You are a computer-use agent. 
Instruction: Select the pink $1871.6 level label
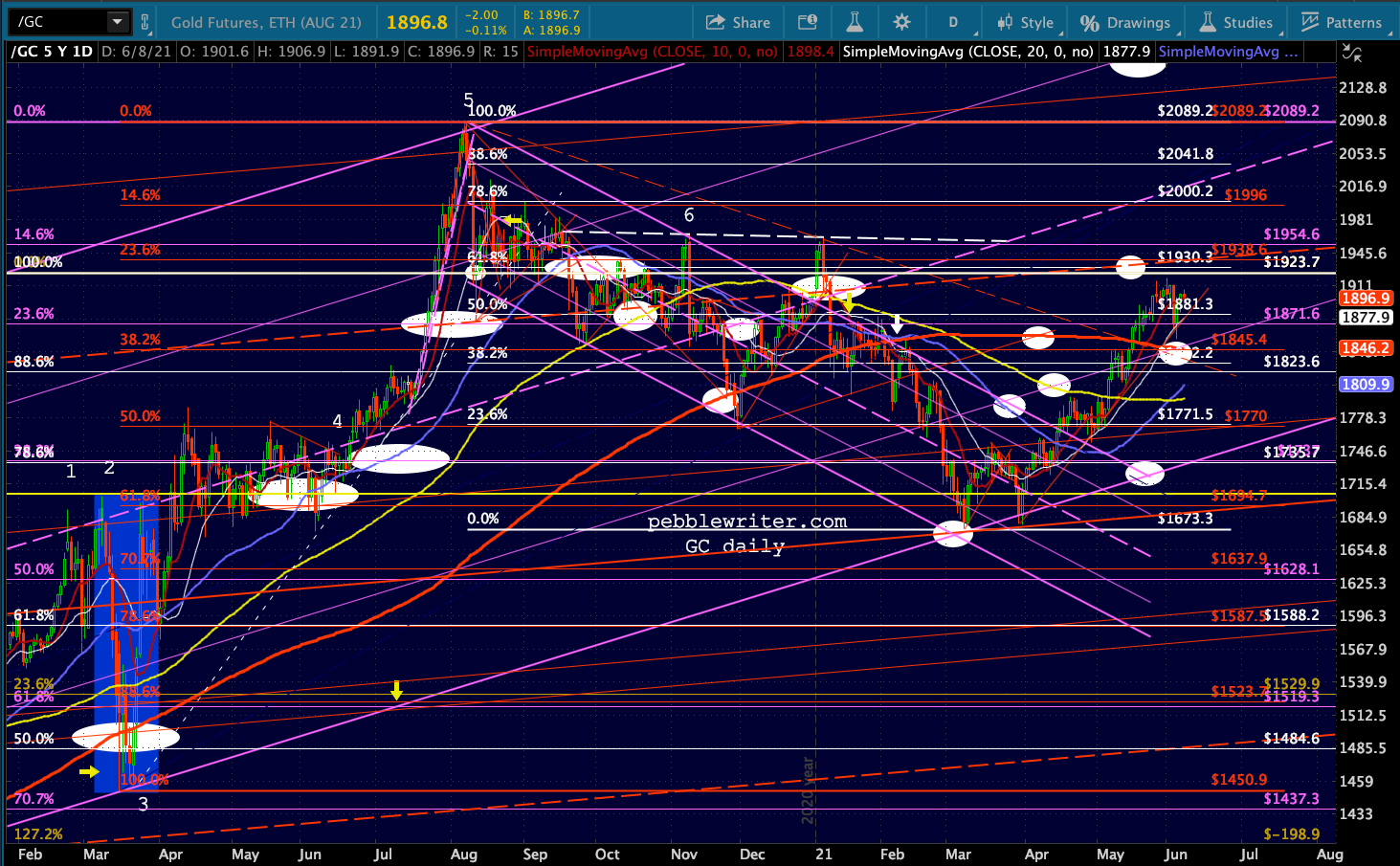pos(1291,314)
